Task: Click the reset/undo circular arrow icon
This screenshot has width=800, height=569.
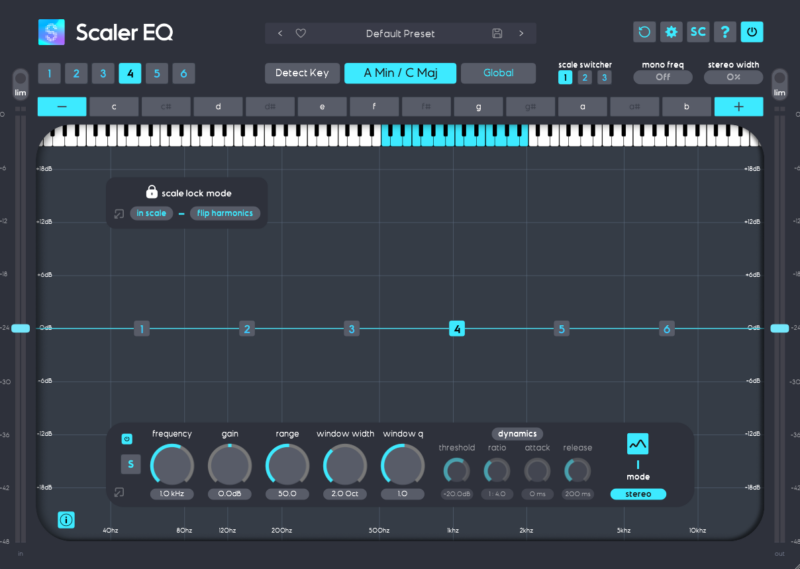Action: tap(645, 32)
